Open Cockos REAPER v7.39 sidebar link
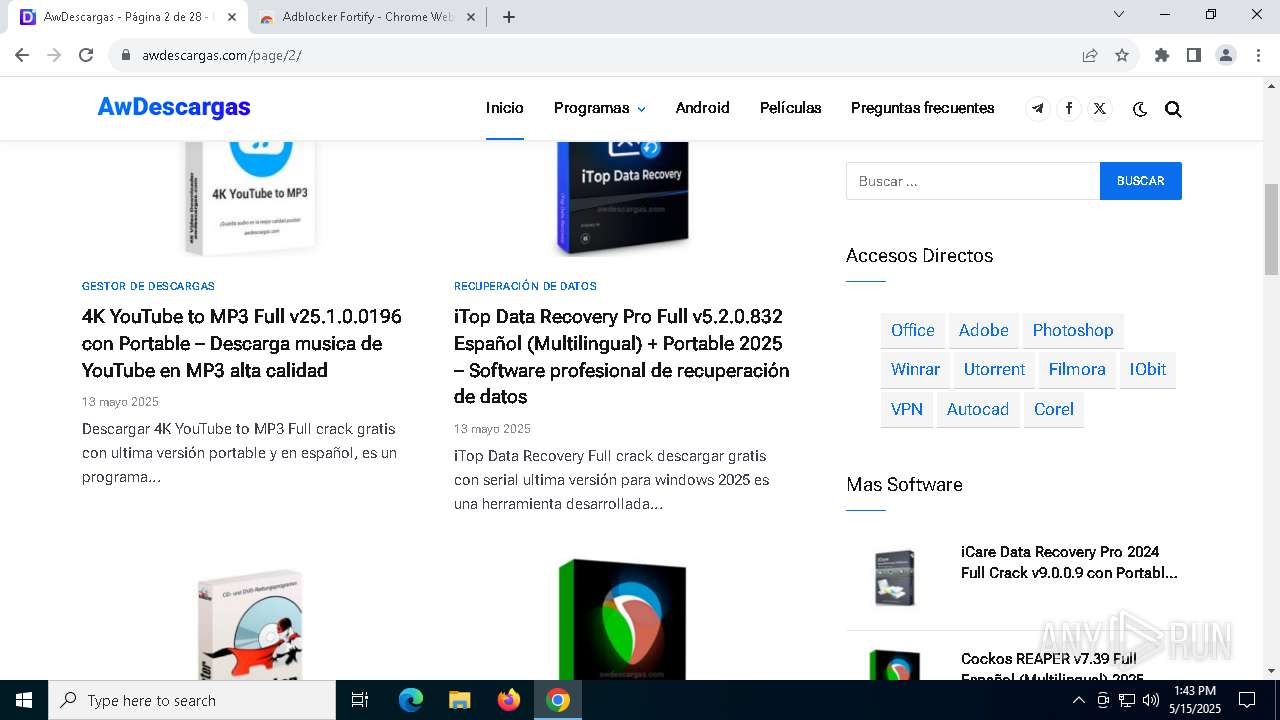Screen dimensions: 1280x720 pos(1052,667)
